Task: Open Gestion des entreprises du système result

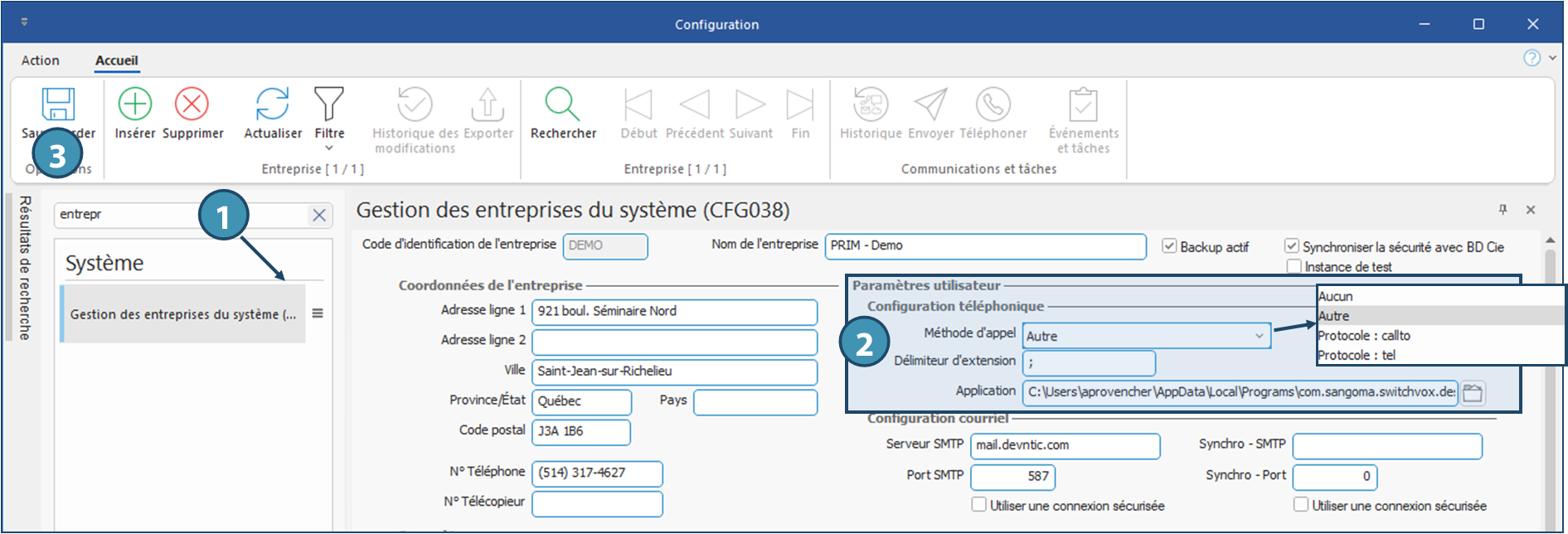Action: click(x=182, y=314)
